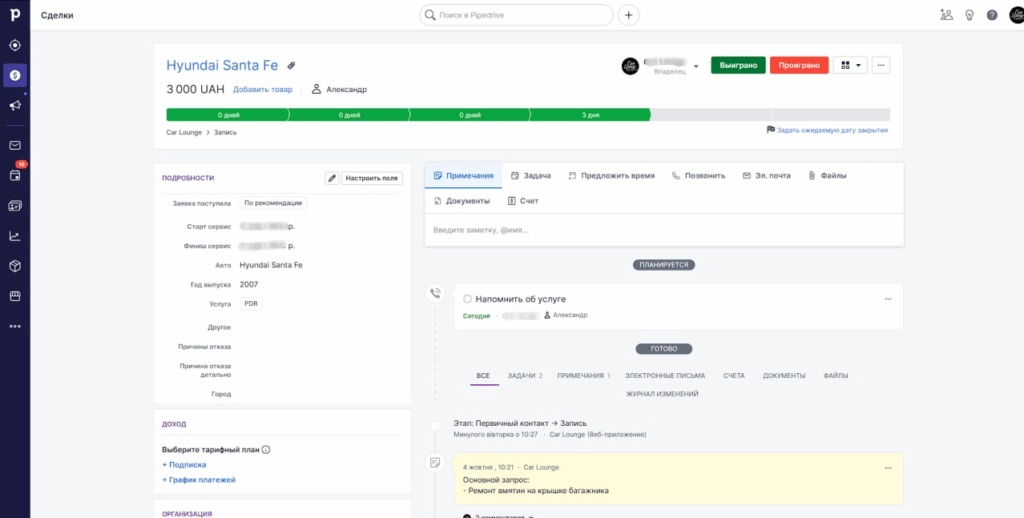Open Marketplace store icon in sidebar

pos(14,296)
